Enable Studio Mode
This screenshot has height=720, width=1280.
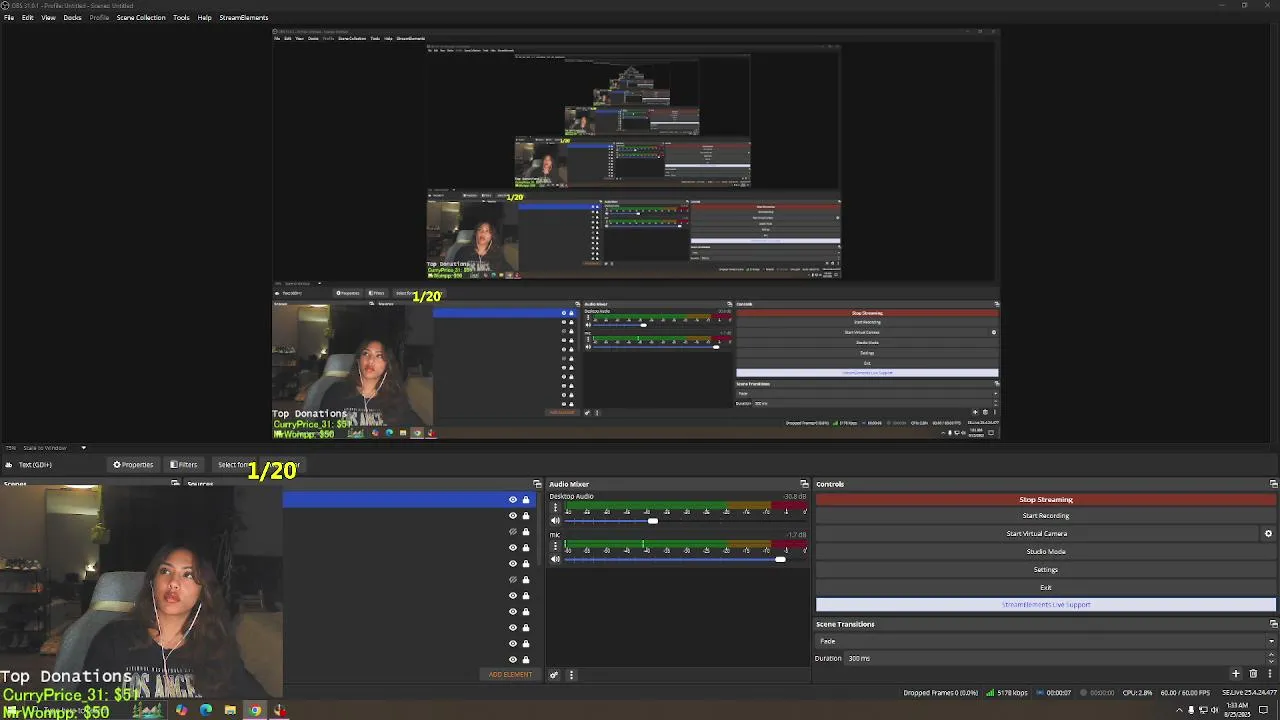(x=1046, y=551)
